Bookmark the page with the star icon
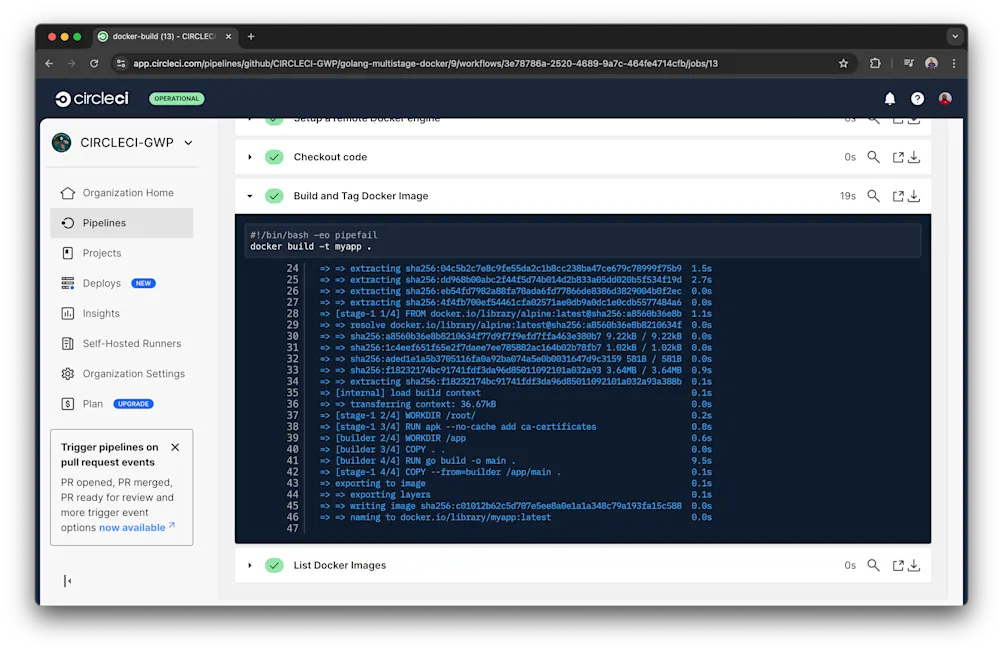The height and width of the screenshot is (652, 1003). pos(843,62)
